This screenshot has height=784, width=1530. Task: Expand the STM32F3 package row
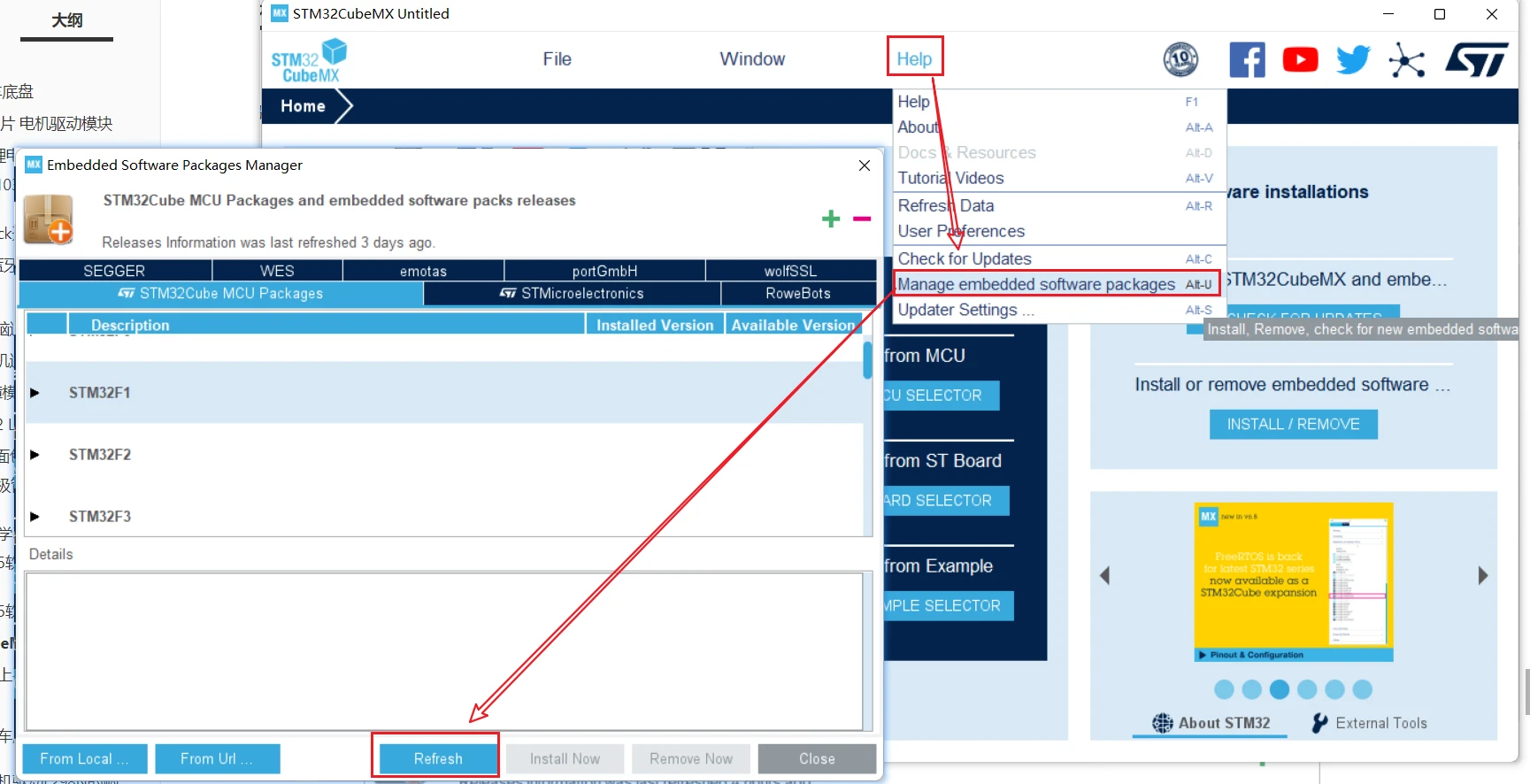tap(35, 517)
